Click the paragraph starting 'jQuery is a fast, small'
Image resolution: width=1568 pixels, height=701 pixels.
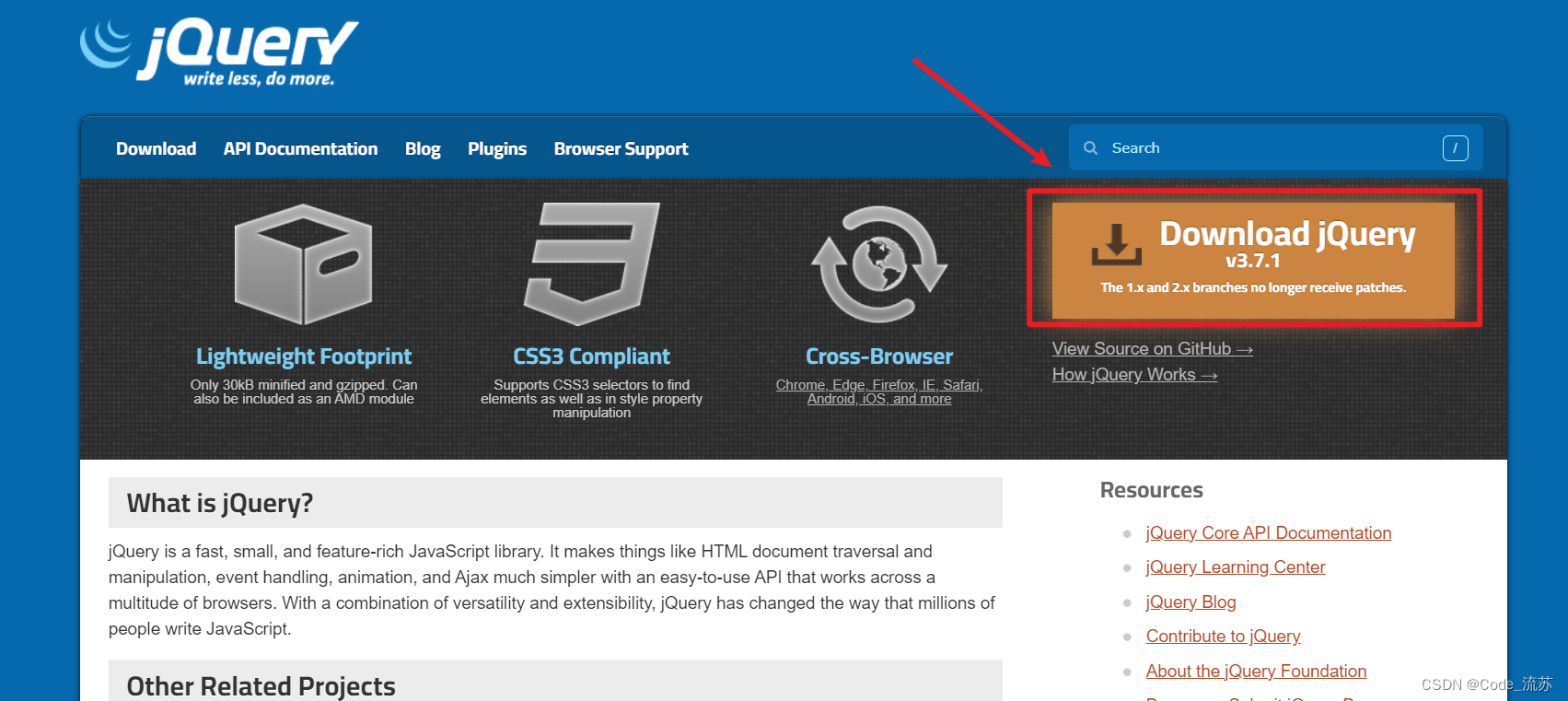coord(552,590)
